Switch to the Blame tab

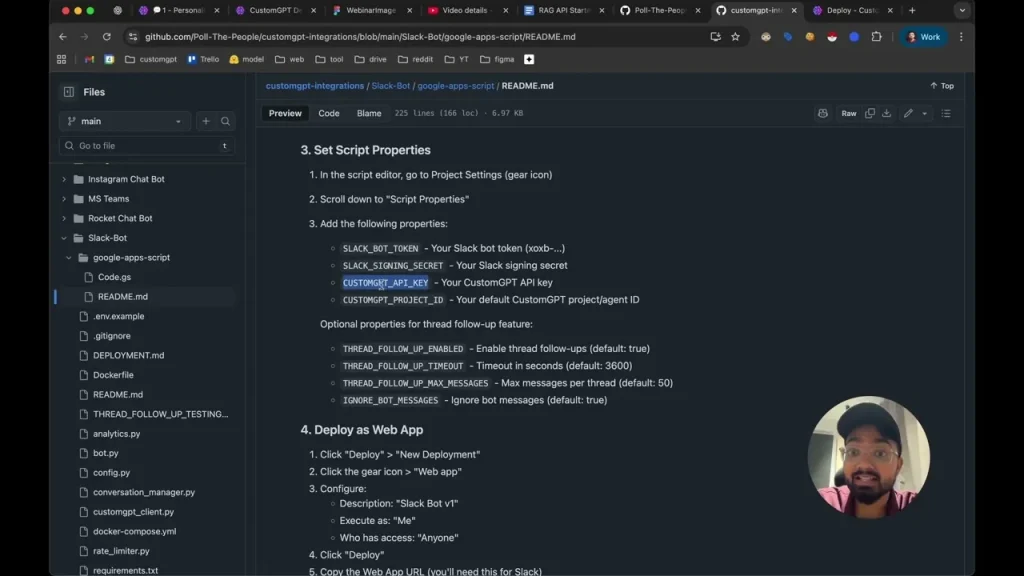point(368,113)
